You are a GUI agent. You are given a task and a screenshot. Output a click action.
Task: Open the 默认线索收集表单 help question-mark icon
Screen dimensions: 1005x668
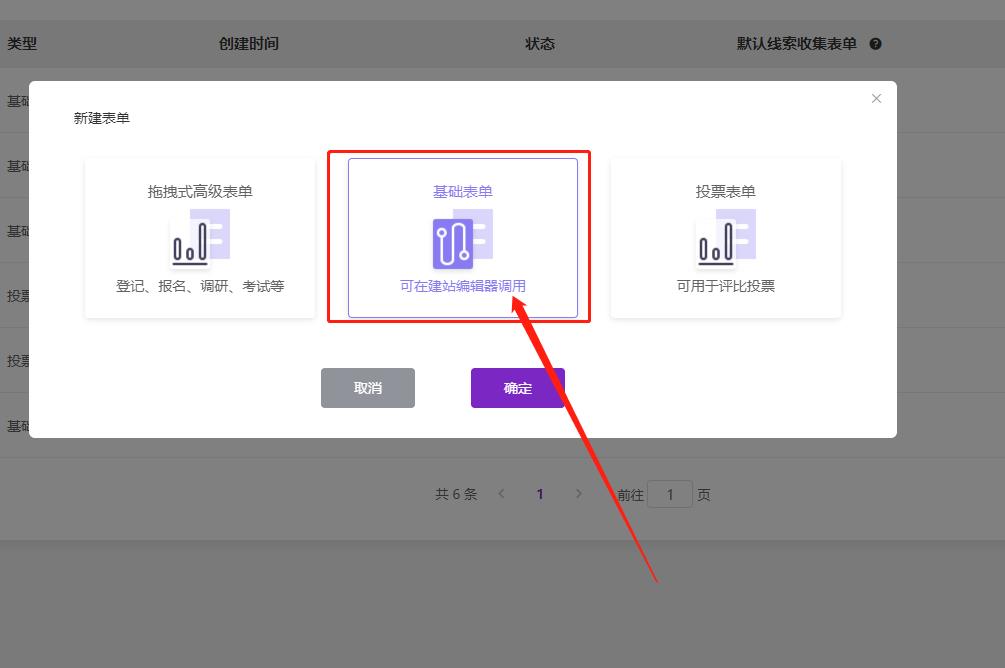point(877,43)
